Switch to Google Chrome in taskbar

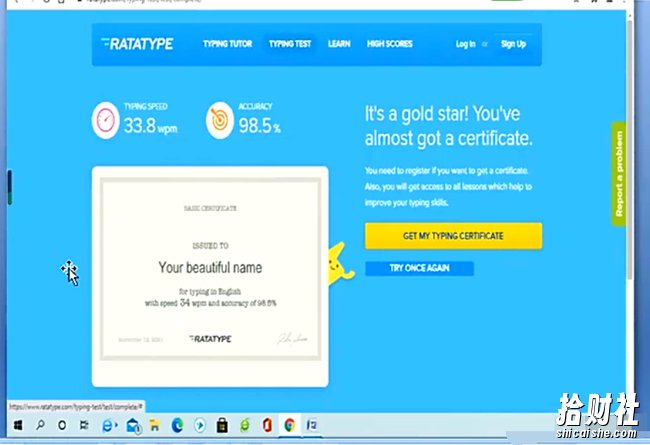pyautogui.click(x=290, y=426)
